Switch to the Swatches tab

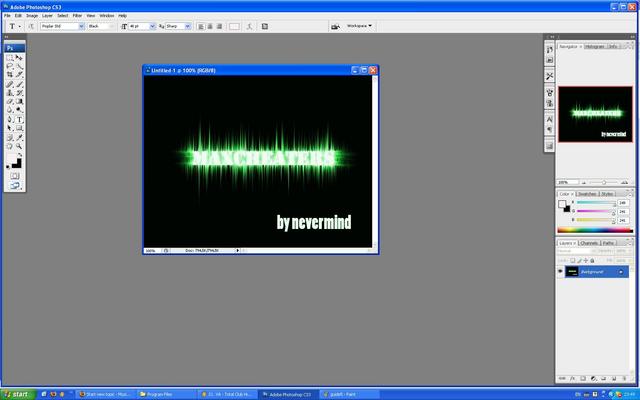pos(589,193)
